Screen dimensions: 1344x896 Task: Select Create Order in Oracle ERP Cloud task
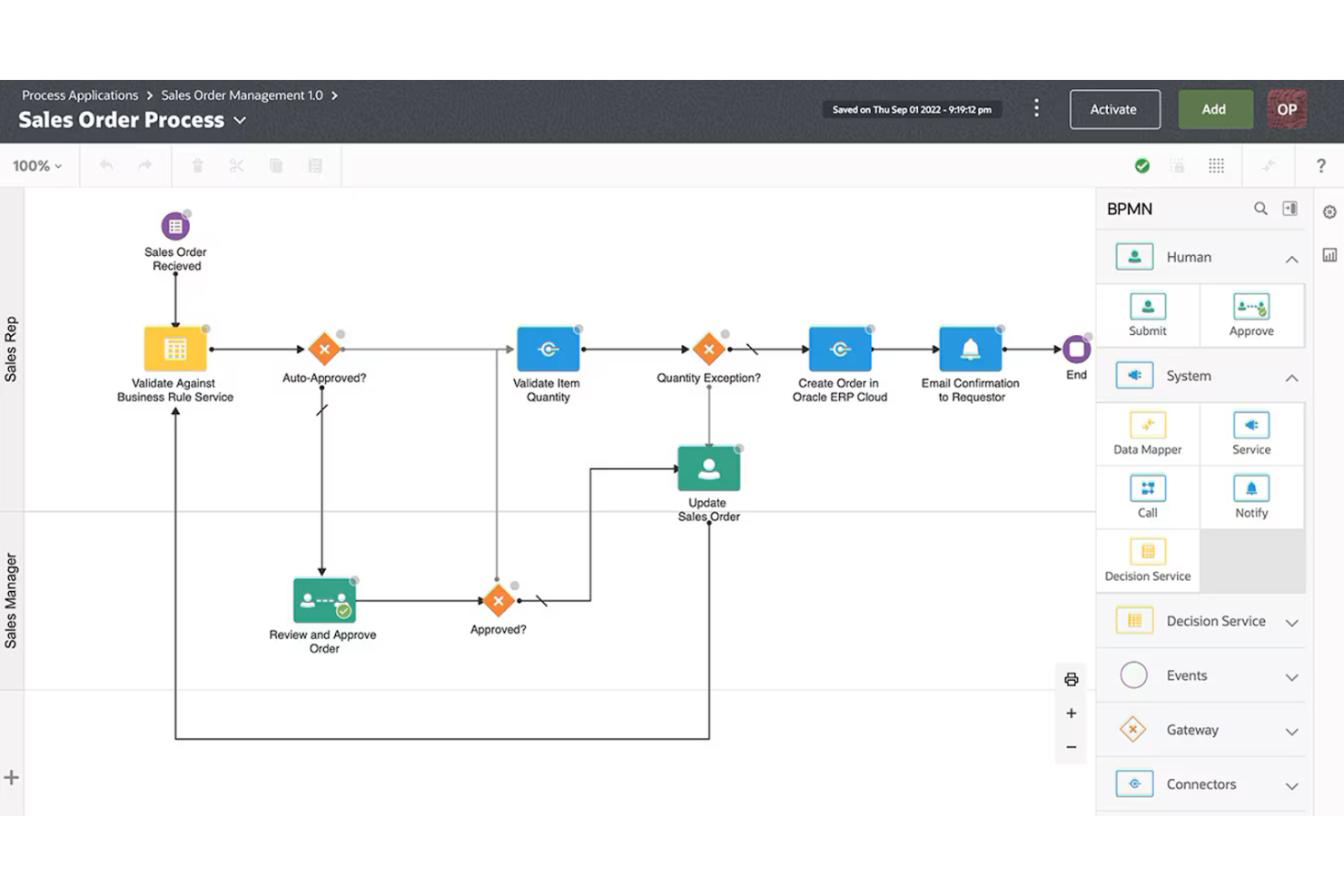840,350
